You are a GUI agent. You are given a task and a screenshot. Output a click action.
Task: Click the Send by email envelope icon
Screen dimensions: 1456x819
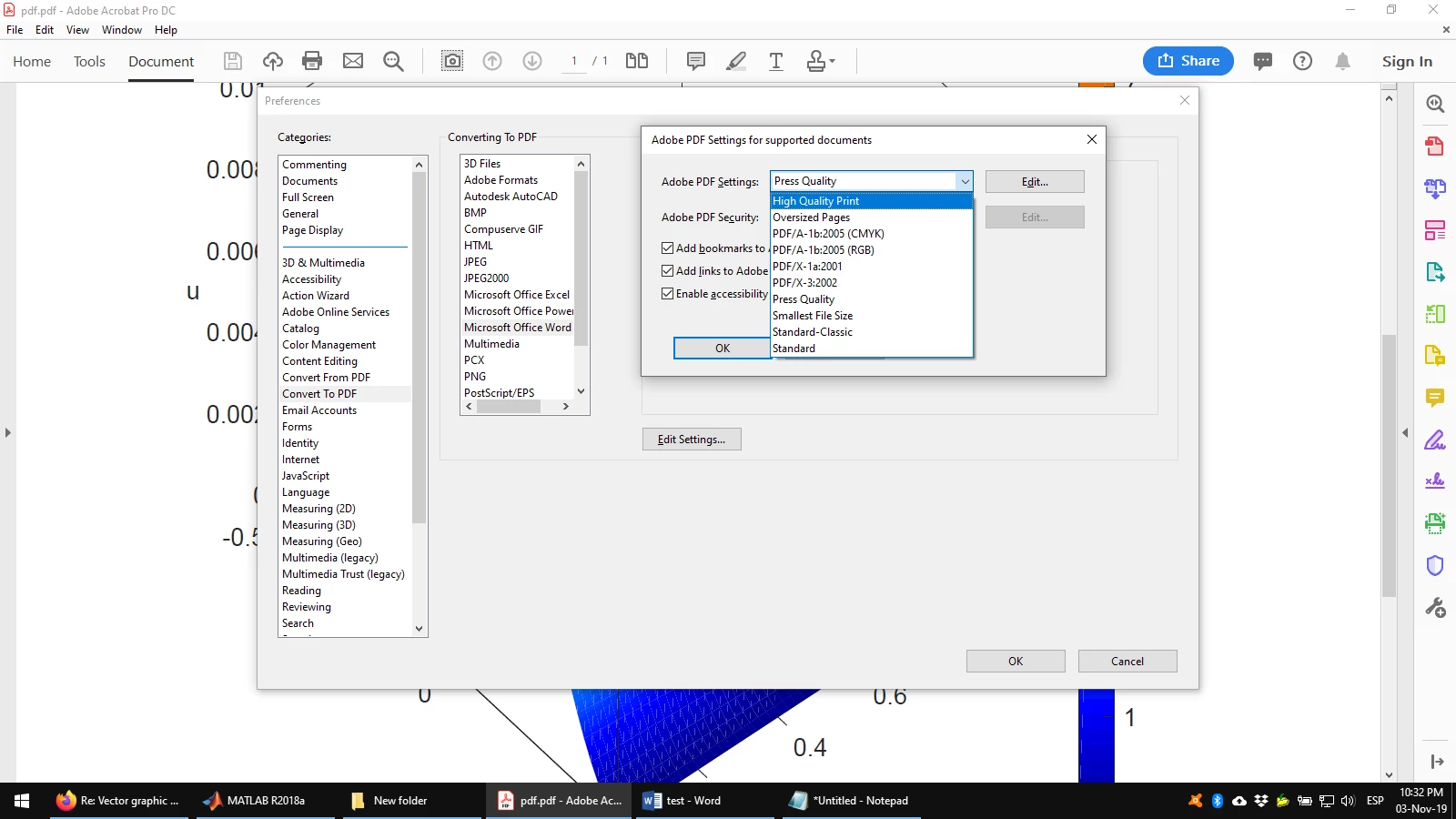point(353,61)
